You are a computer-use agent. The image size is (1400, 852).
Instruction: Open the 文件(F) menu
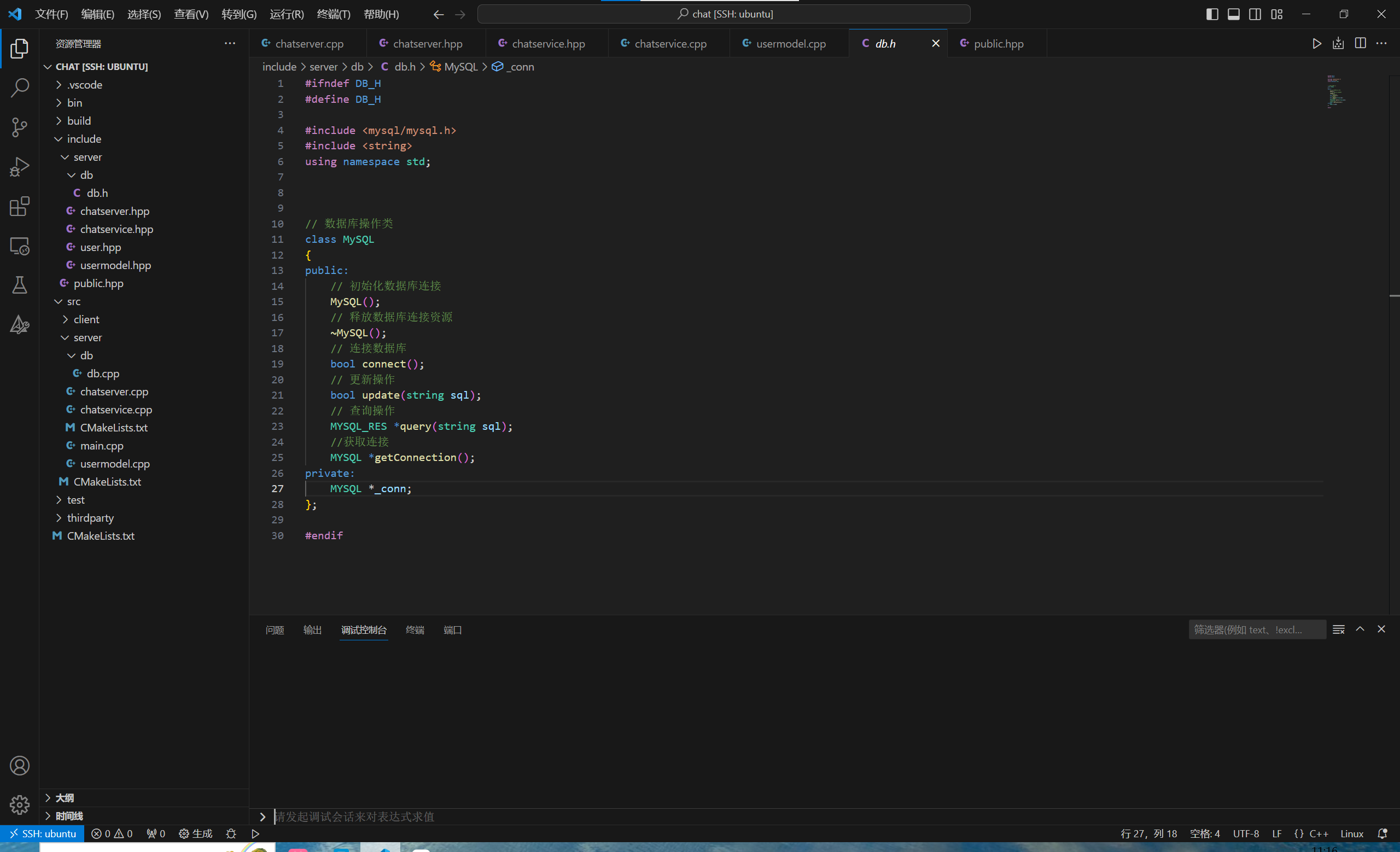52,14
